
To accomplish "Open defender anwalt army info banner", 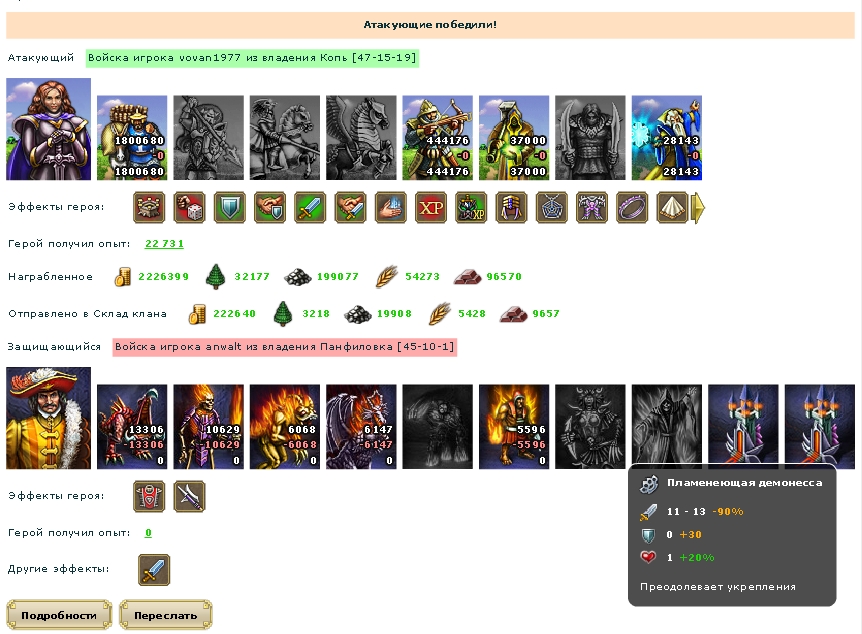I will pos(285,347).
